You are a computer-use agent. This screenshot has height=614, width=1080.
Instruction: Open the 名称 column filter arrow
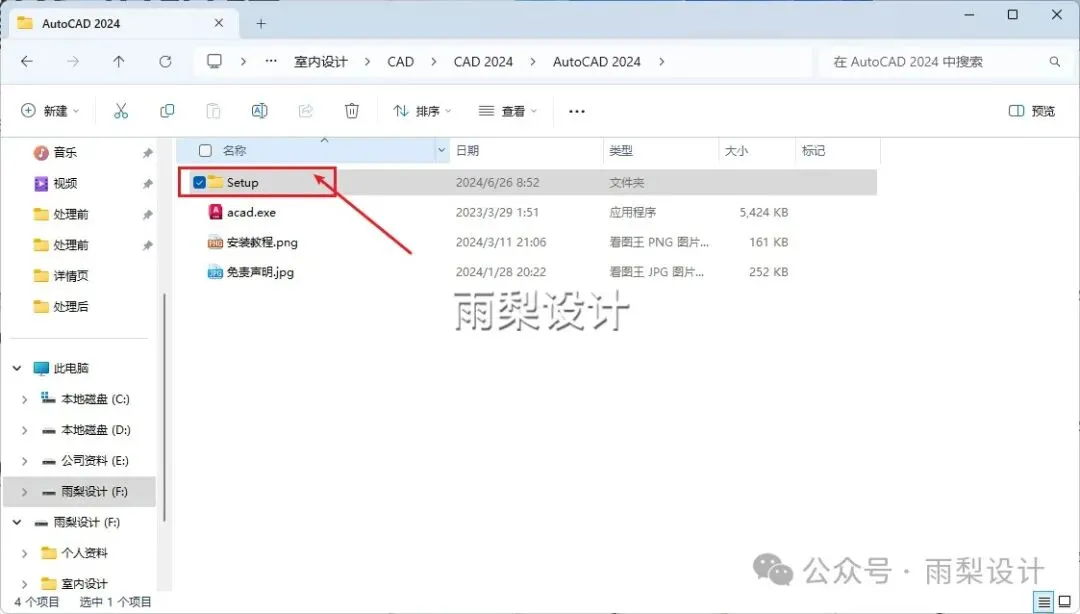[x=442, y=150]
